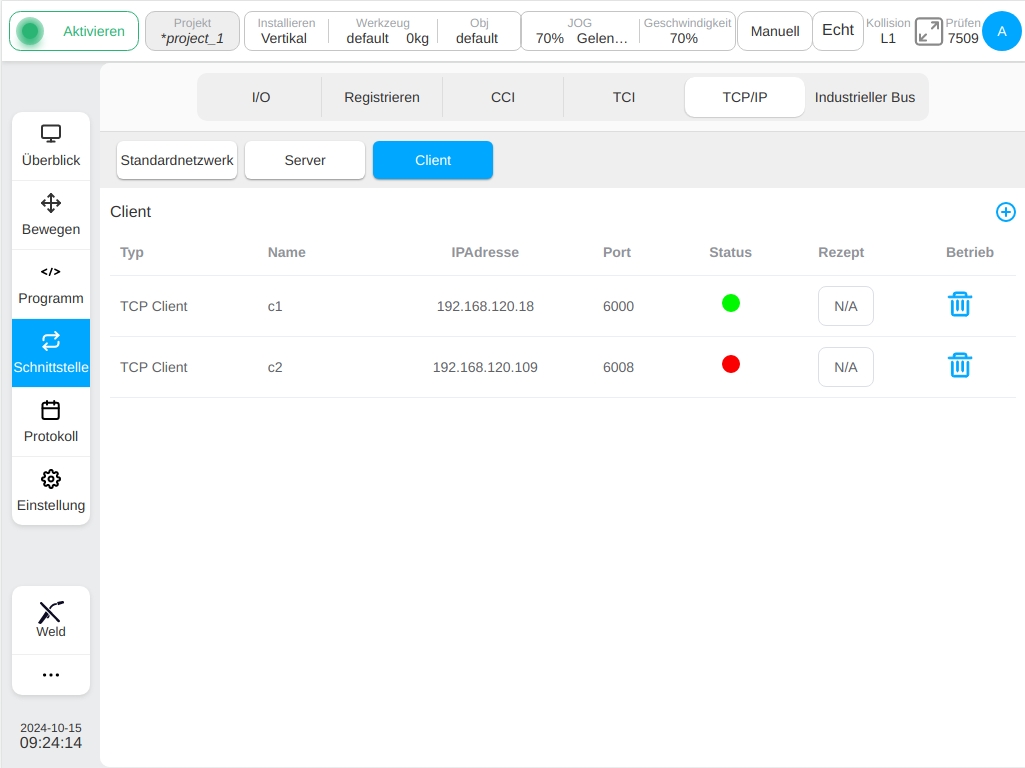The width and height of the screenshot is (1025, 768).
Task: Click client name c2
Action: (275, 367)
